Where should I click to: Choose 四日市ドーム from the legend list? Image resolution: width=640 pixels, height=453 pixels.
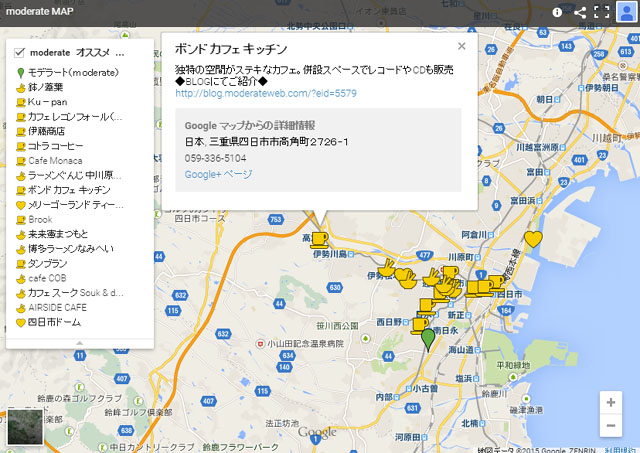[x=55, y=323]
